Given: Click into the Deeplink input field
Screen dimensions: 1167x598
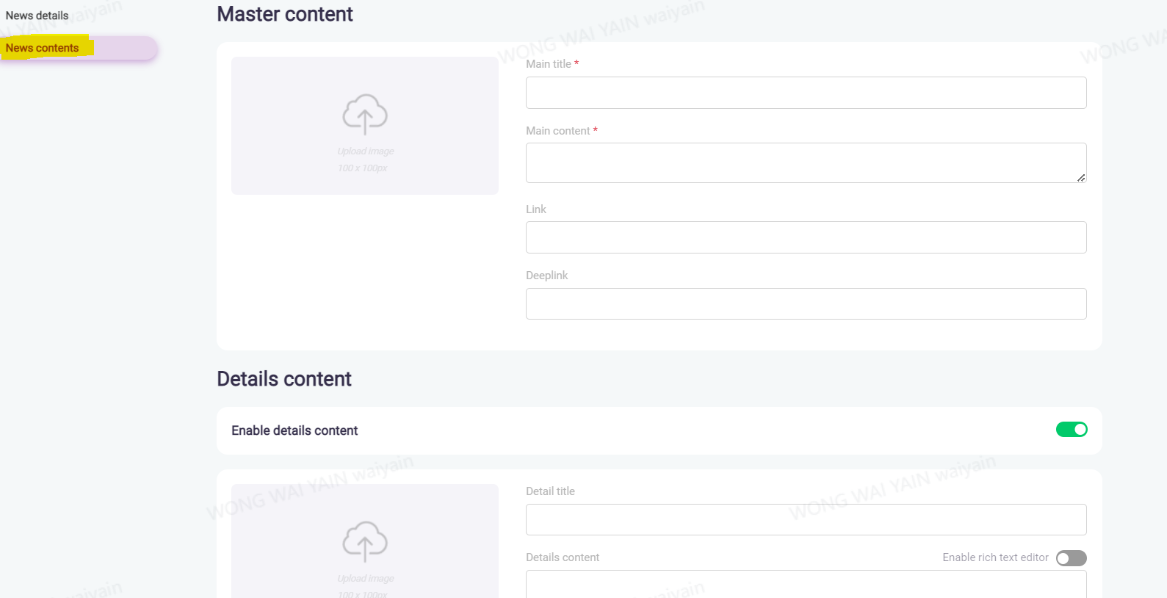Looking at the screenshot, I should click(x=805, y=304).
